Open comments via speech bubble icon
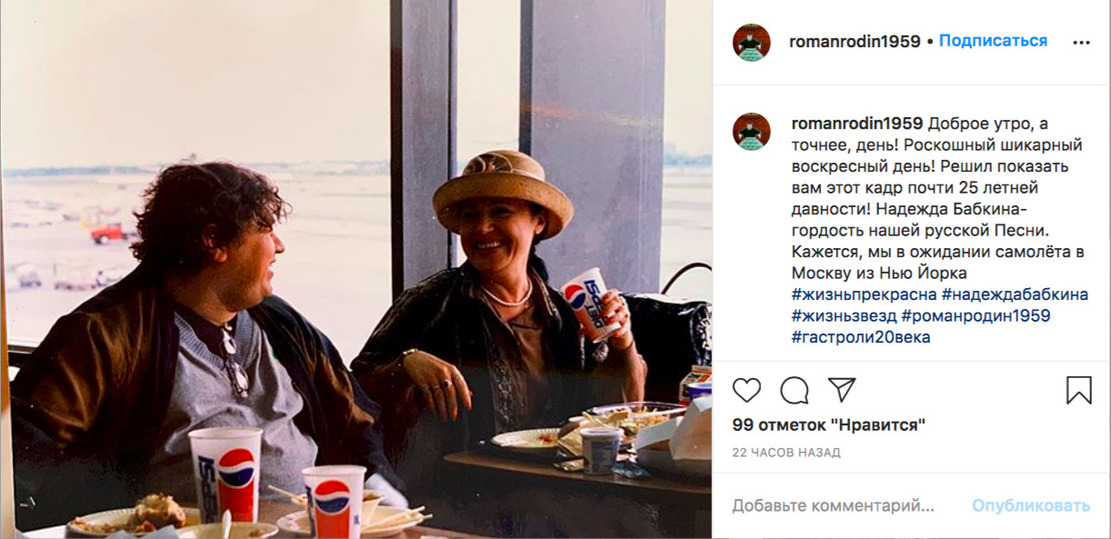 tap(794, 390)
